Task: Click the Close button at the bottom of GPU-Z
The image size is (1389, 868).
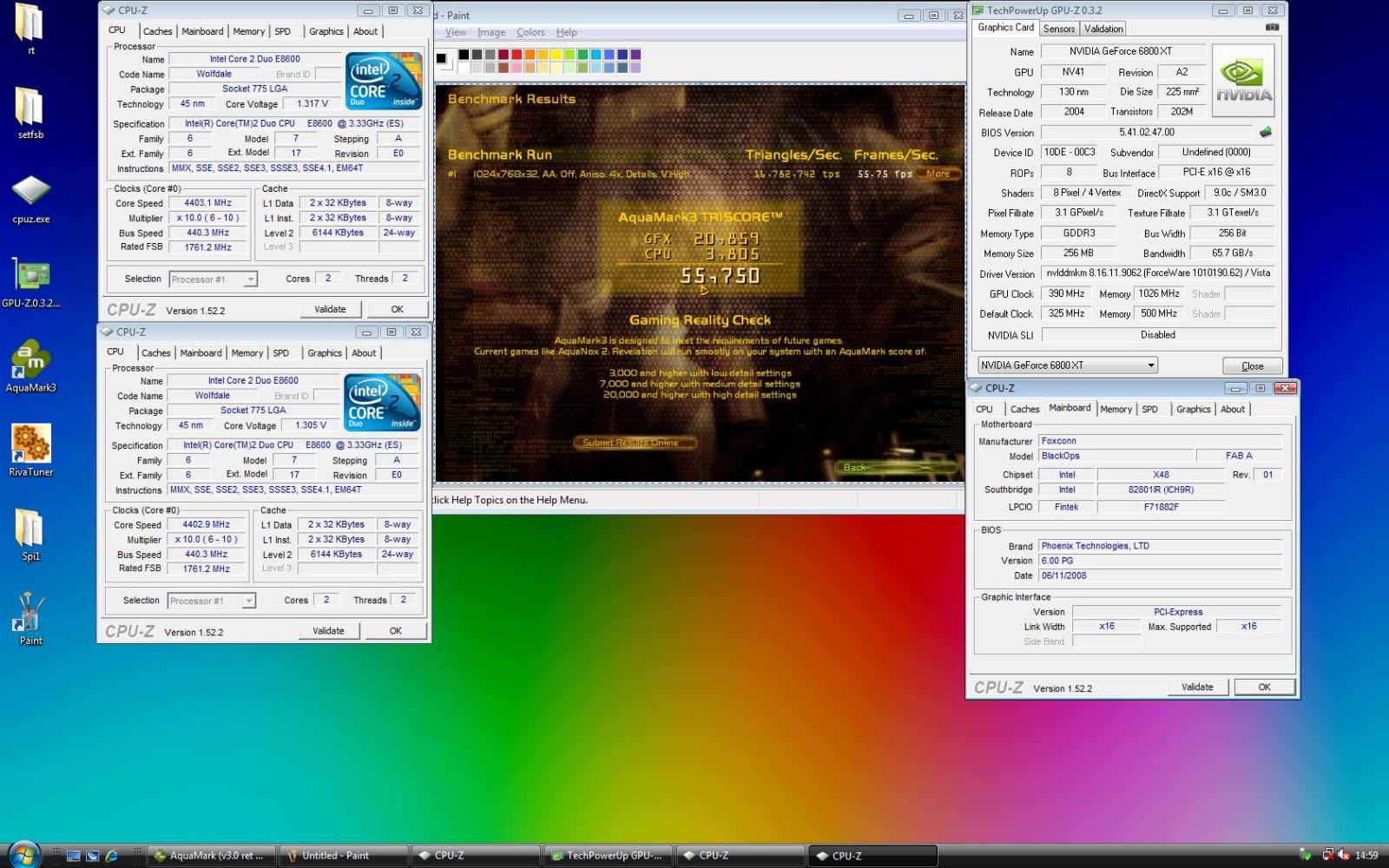Action: [x=1252, y=365]
